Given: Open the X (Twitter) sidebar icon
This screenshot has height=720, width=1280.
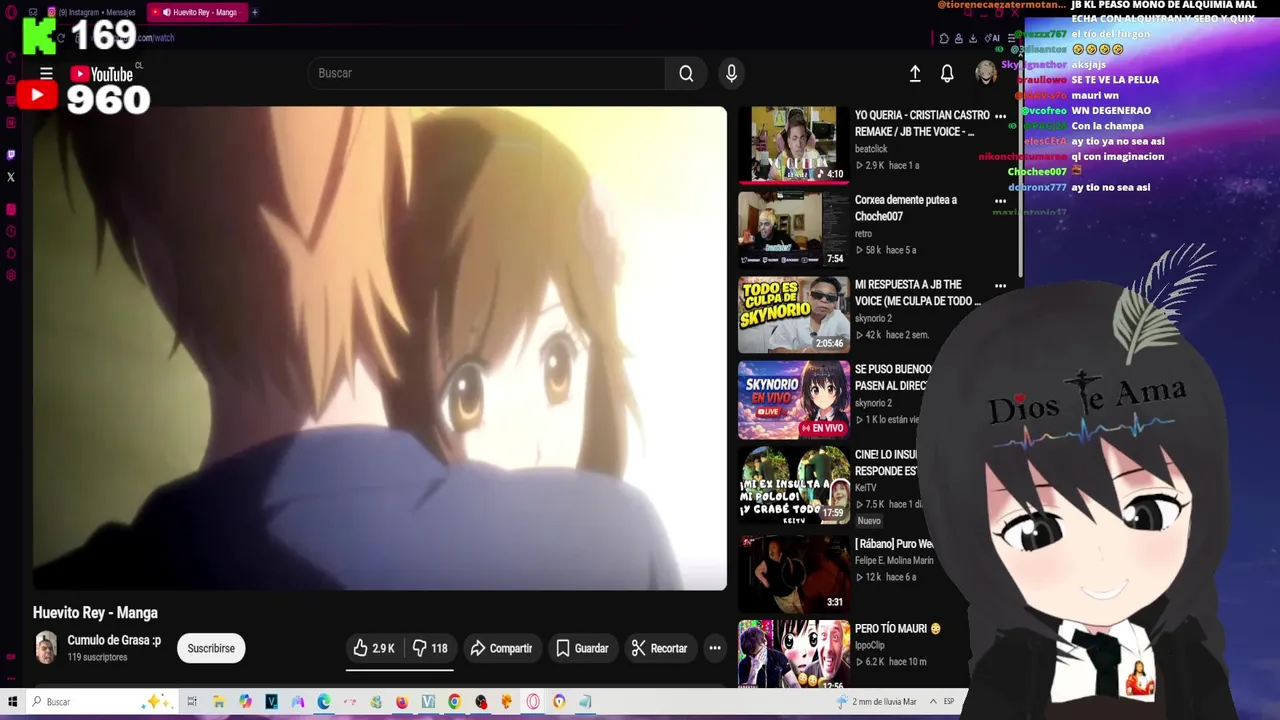Looking at the screenshot, I should pyautogui.click(x=11, y=177).
